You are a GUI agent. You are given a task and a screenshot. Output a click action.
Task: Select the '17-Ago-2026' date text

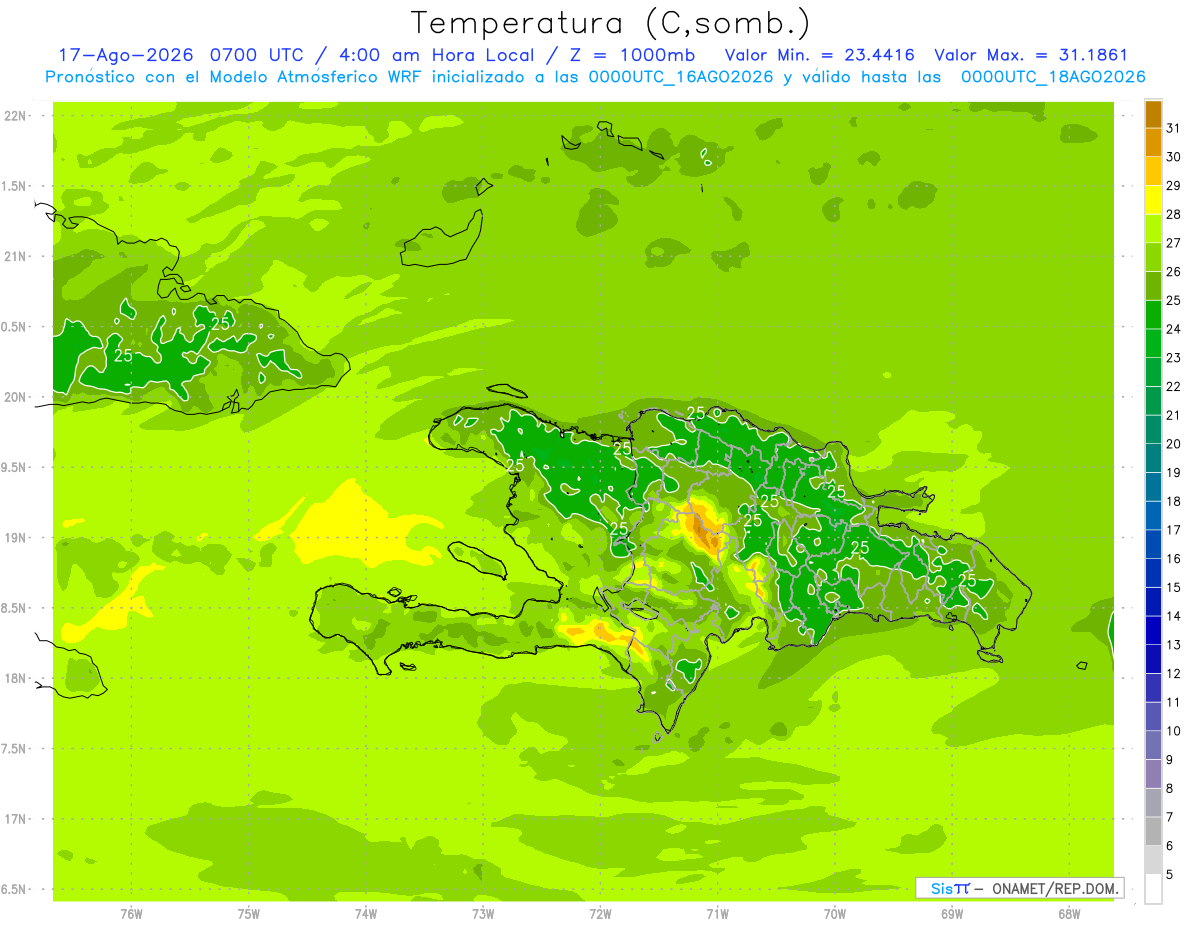[126, 55]
